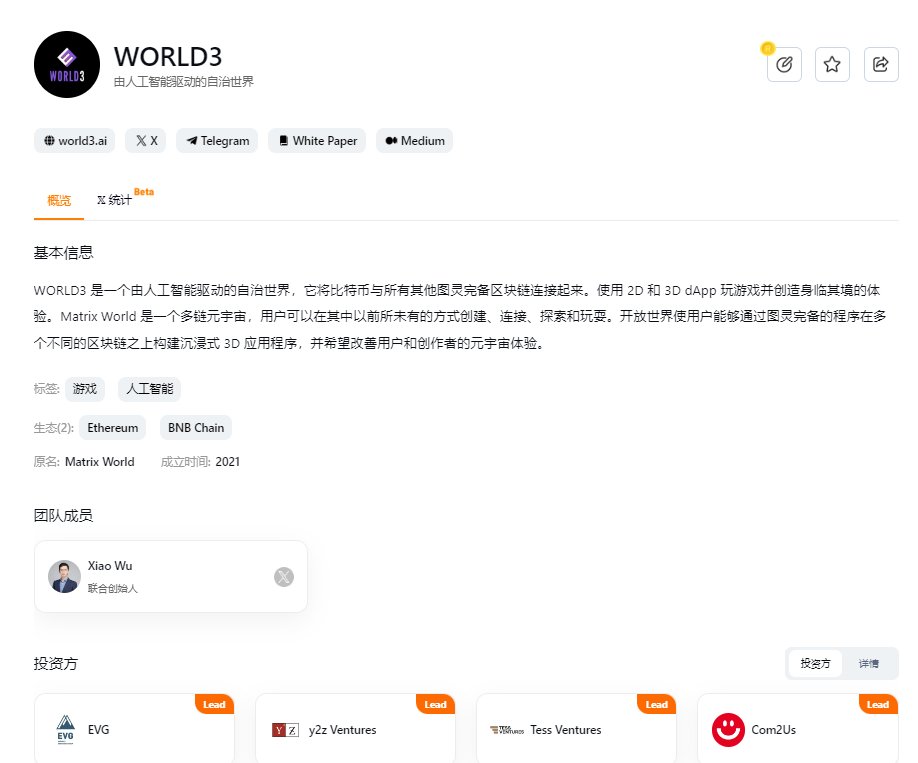Image resolution: width=918 pixels, height=763 pixels.
Task: Open the Tess Ventures investor card
Action: (576, 729)
